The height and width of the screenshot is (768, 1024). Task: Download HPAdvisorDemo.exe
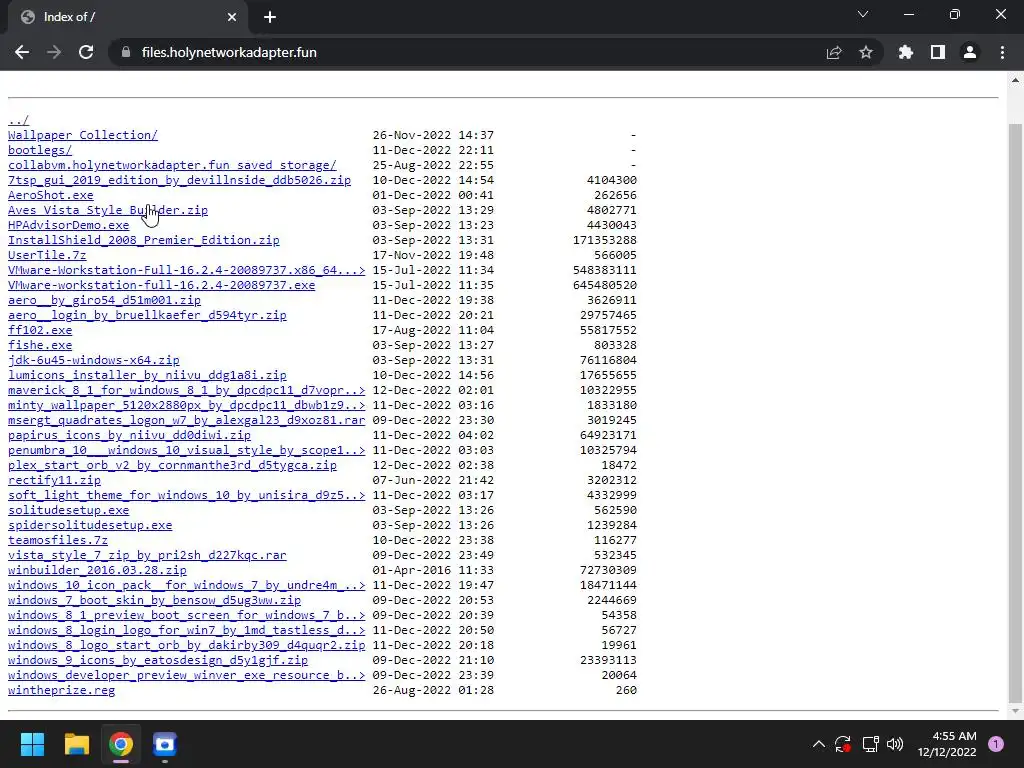click(69, 225)
